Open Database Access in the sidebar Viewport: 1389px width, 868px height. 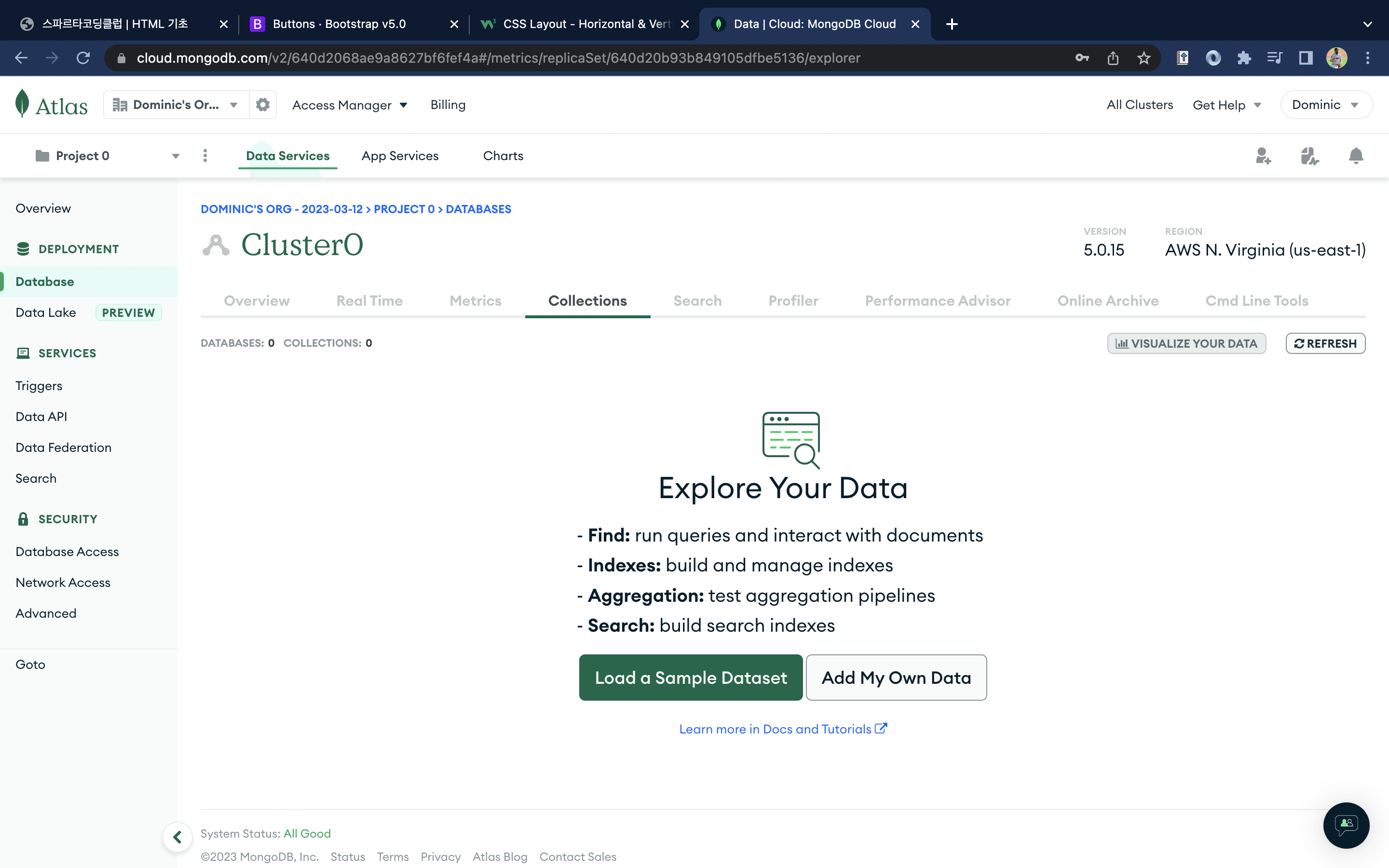pos(67,552)
